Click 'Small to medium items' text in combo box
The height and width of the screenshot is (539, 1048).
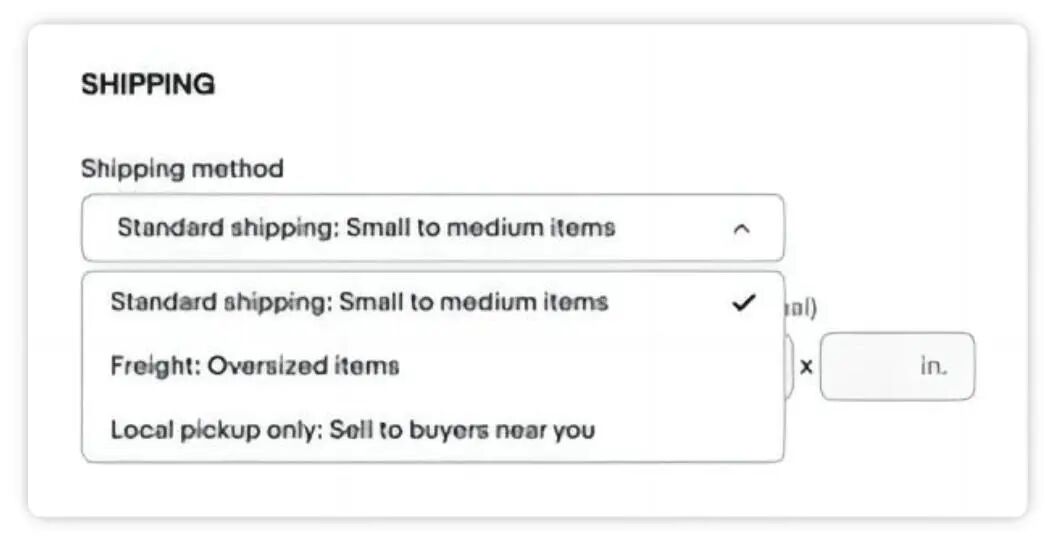point(480,228)
